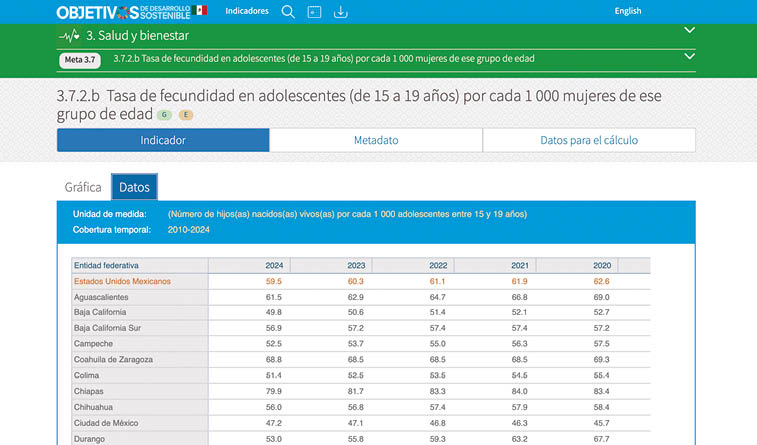This screenshot has height=445, width=757.
Task: Switch to the Gráfica tab
Action: click(x=83, y=187)
